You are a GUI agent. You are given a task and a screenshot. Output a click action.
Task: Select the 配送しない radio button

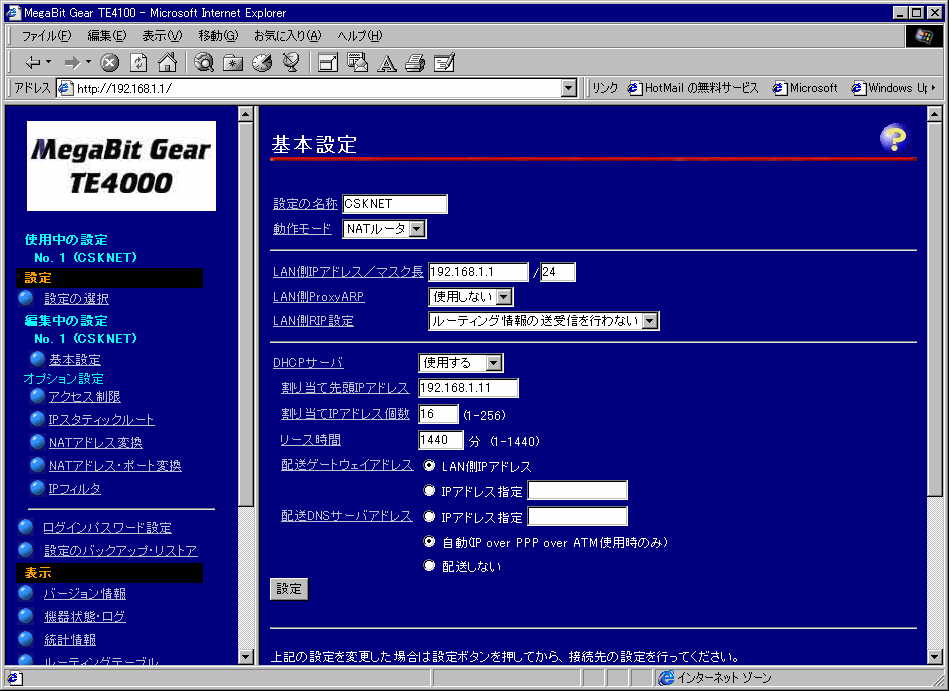429,566
